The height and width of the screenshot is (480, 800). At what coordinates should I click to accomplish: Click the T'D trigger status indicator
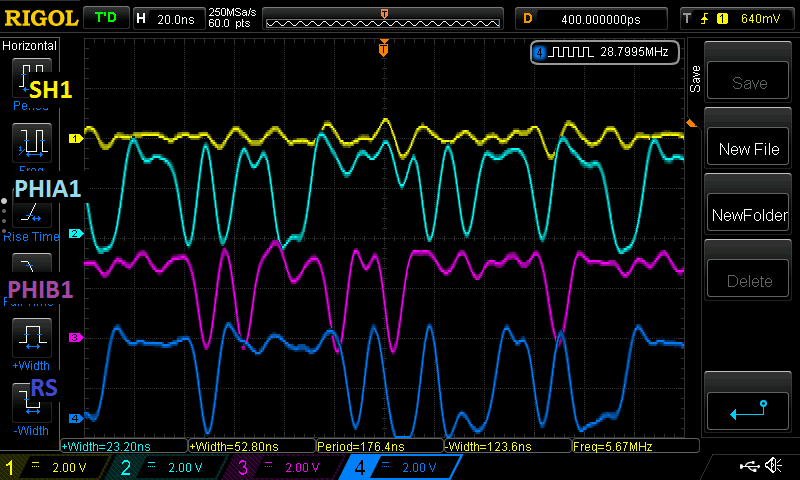pyautogui.click(x=106, y=18)
